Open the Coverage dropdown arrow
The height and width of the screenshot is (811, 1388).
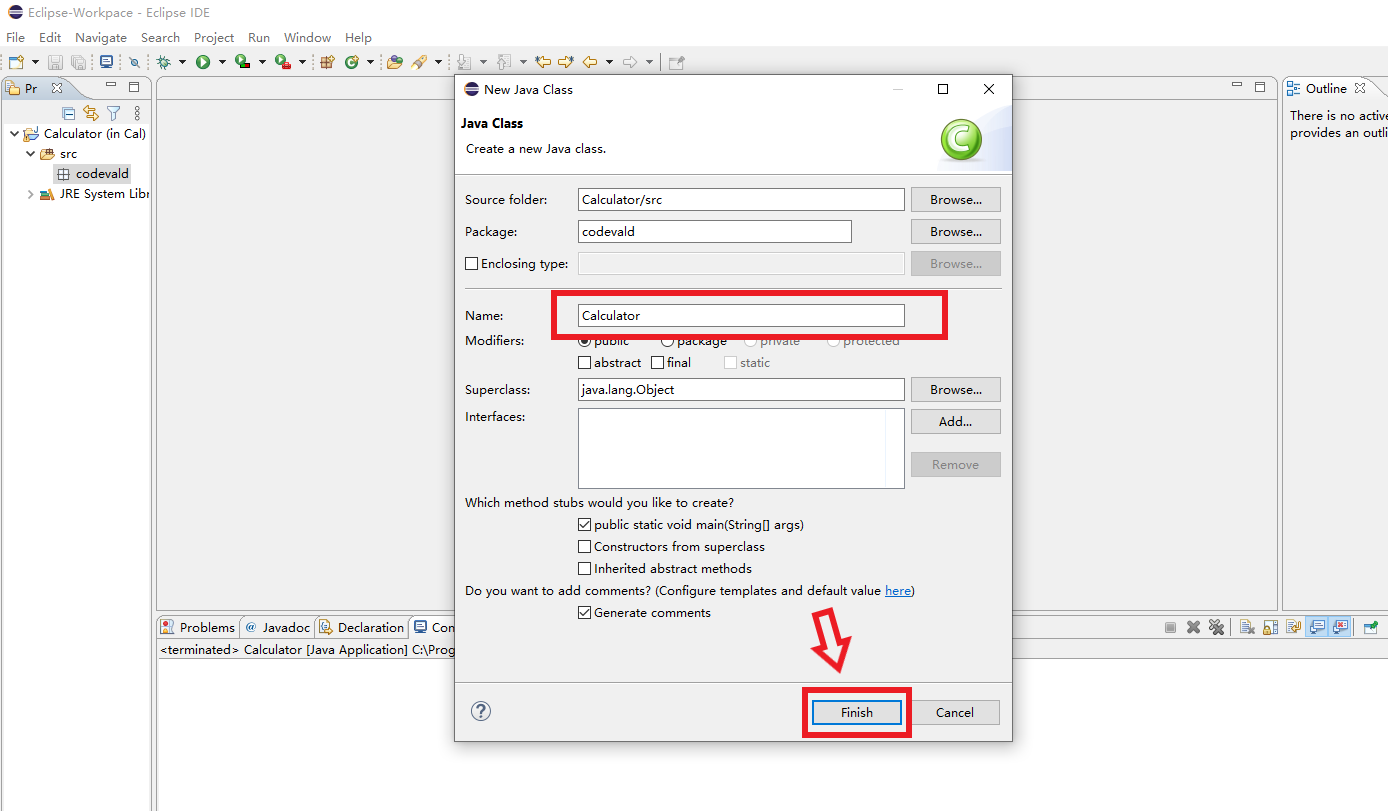coord(262,62)
